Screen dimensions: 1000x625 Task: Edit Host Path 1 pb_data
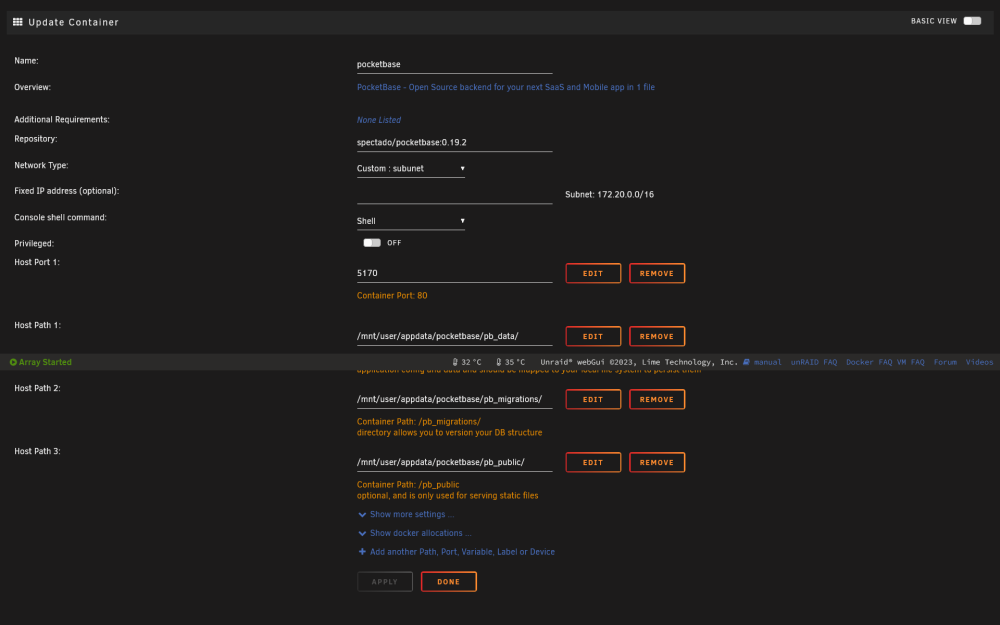593,336
